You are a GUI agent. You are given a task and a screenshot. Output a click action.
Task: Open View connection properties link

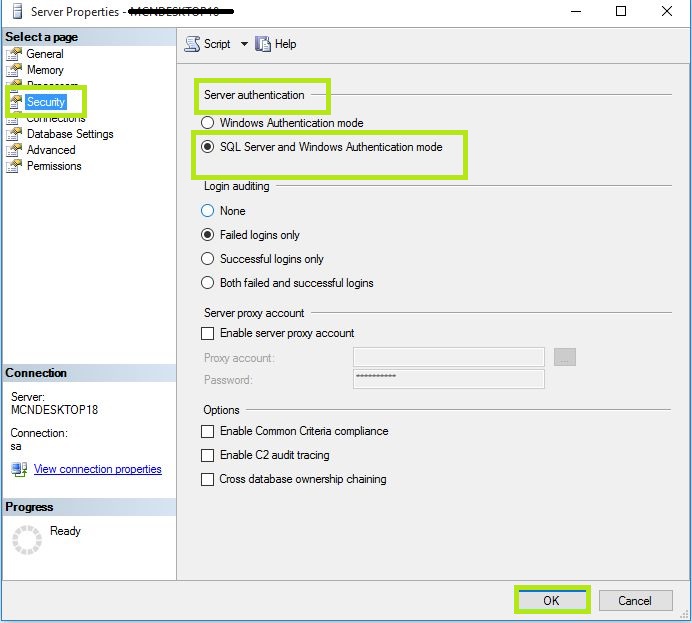pyautogui.click(x=98, y=469)
